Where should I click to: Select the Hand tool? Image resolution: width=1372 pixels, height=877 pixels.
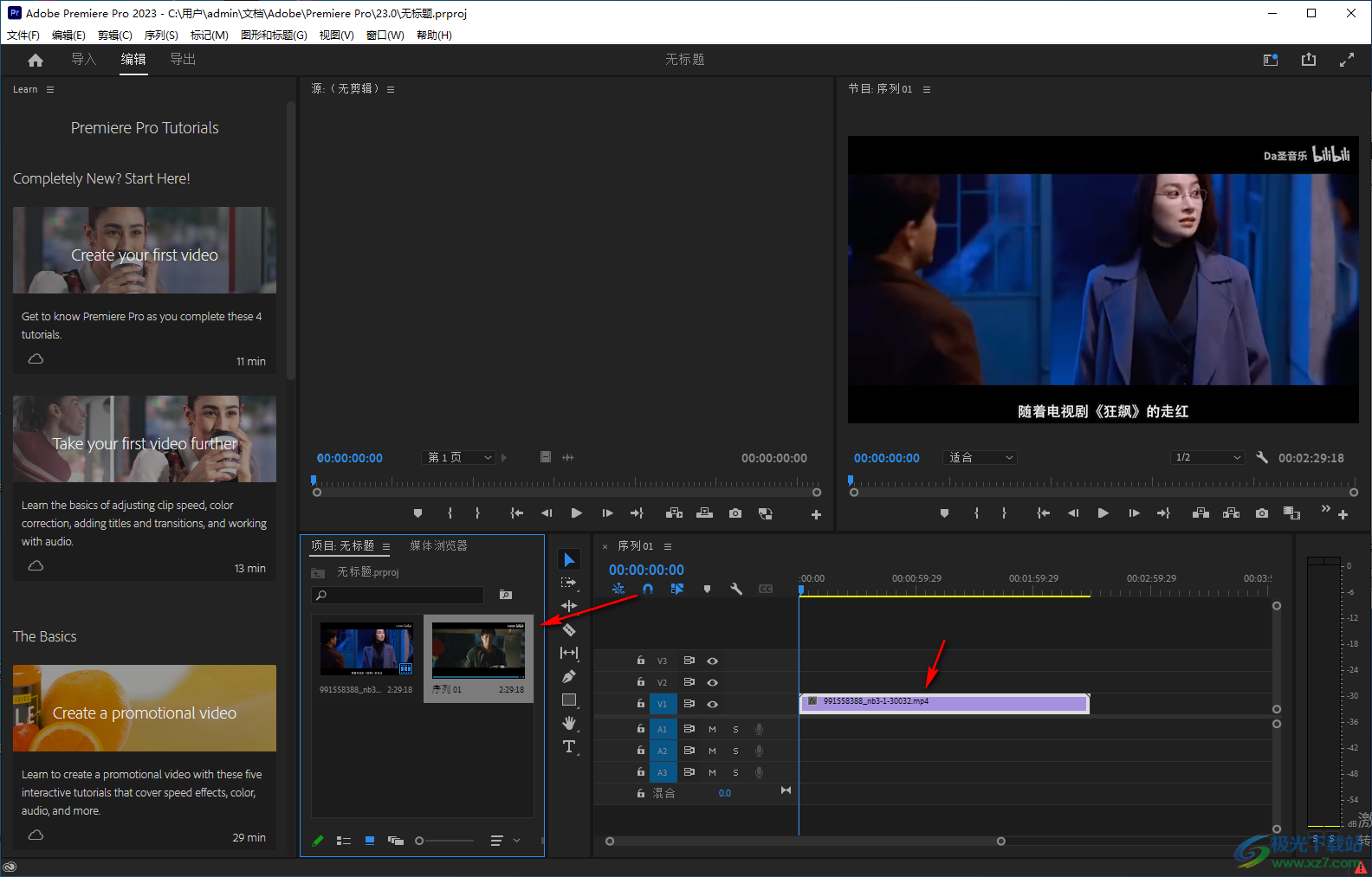(569, 723)
